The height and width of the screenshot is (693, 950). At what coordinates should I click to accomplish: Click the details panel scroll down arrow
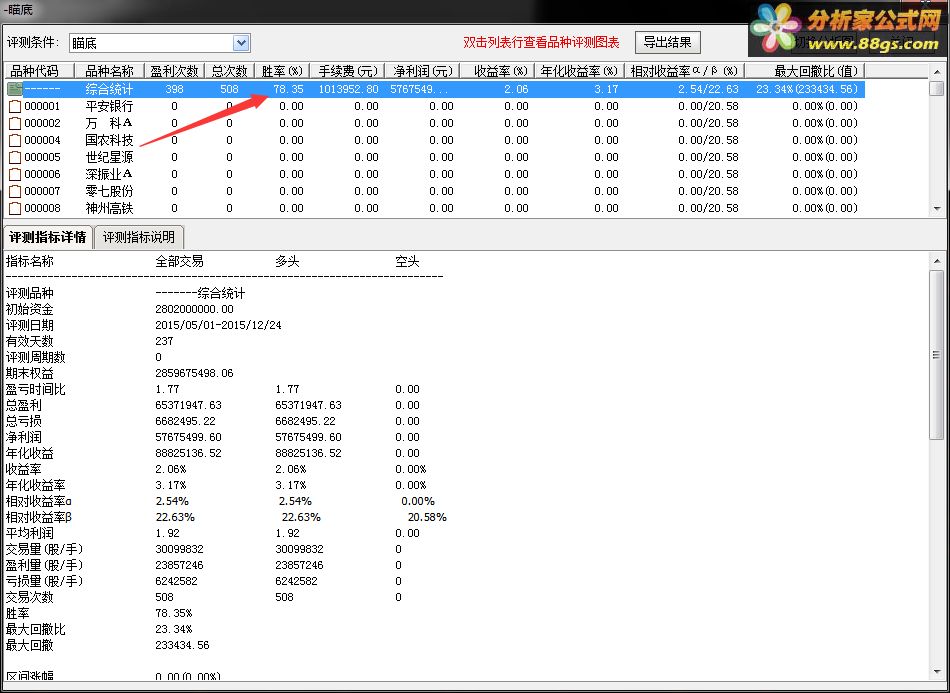coord(937,671)
